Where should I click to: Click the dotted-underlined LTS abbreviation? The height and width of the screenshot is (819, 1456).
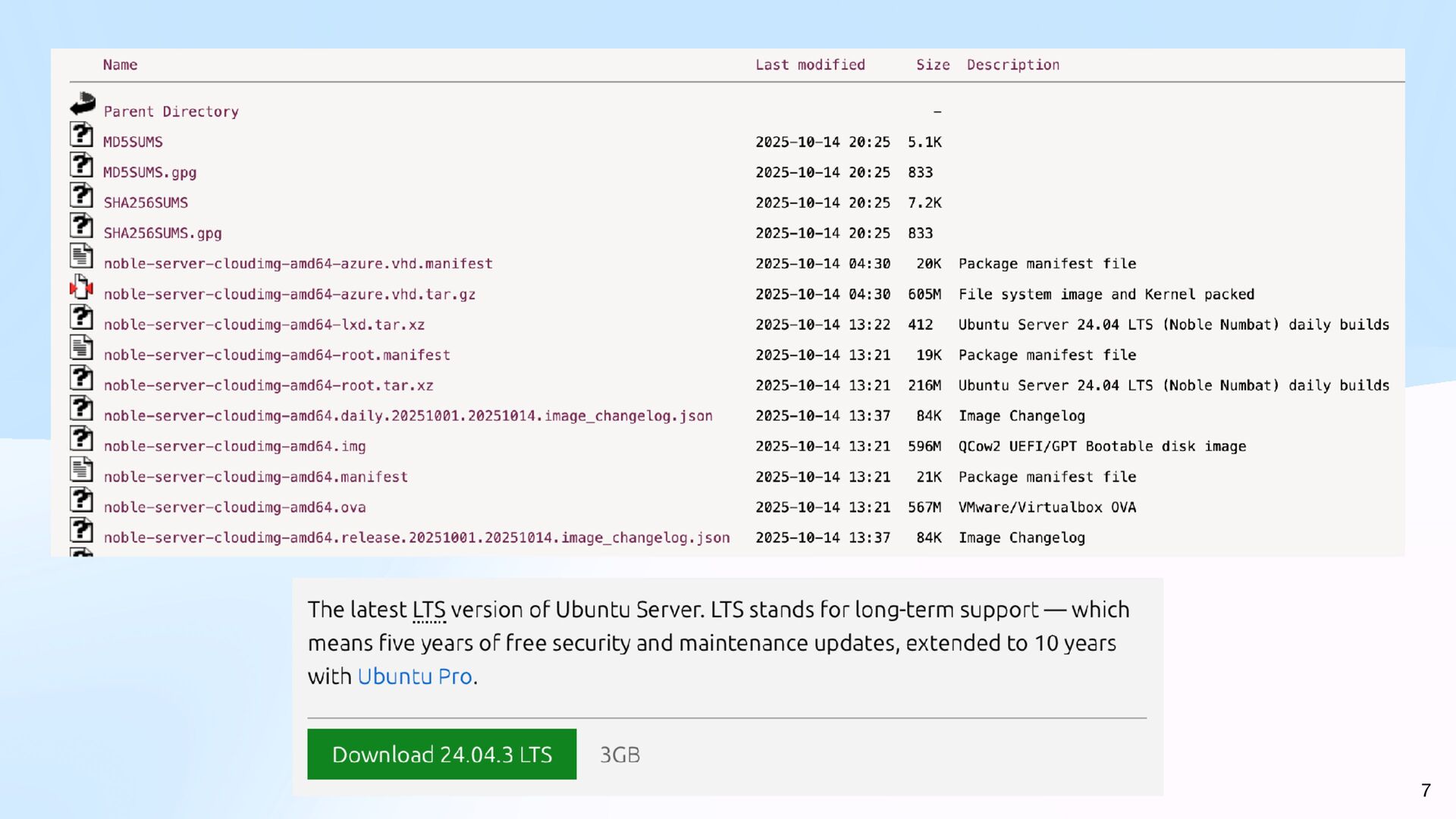pyautogui.click(x=429, y=610)
